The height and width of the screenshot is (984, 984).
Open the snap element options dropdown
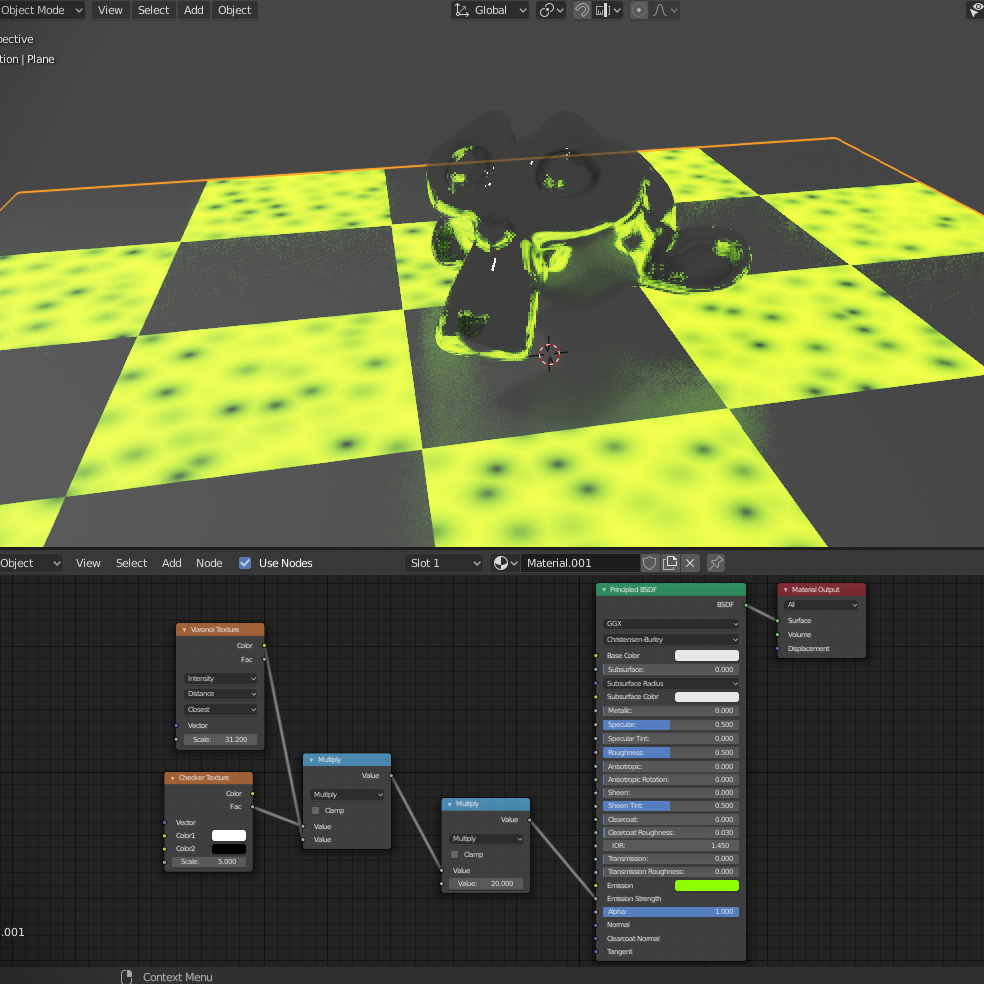tap(607, 10)
